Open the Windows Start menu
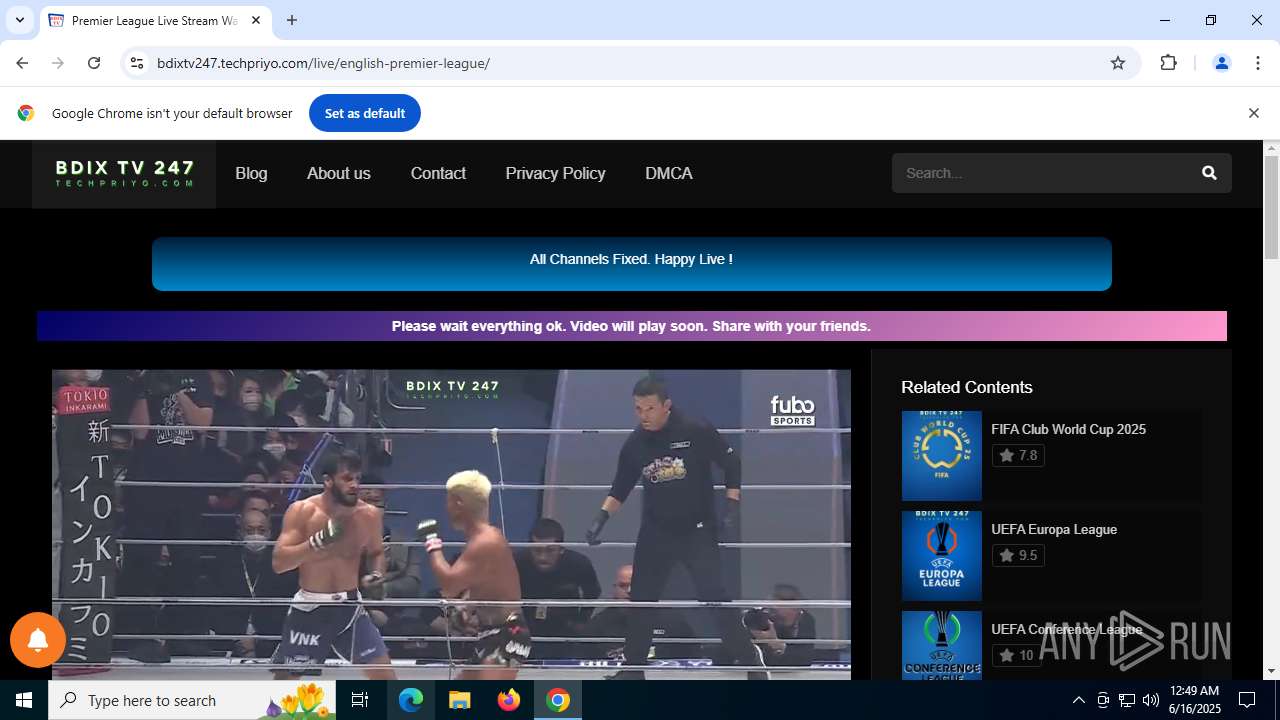This screenshot has width=1280, height=720. (24, 700)
